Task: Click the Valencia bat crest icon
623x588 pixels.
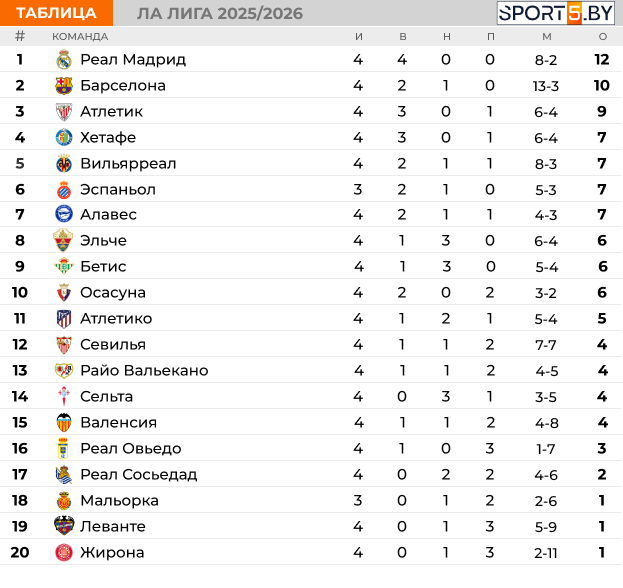Action: coord(64,422)
